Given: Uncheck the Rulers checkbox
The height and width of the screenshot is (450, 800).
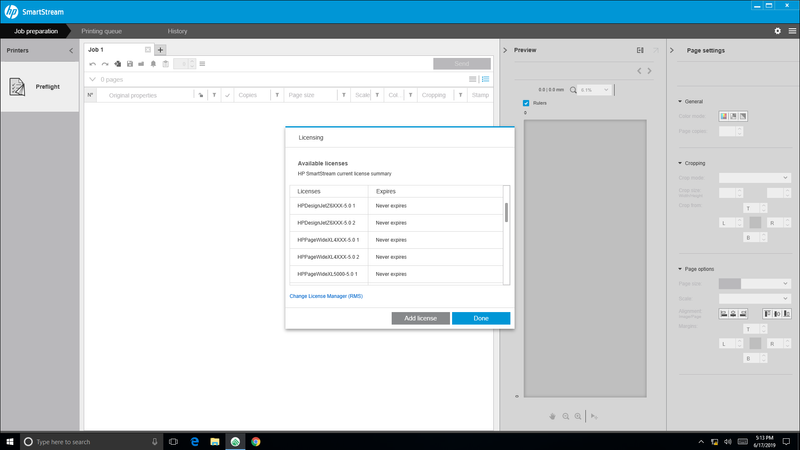Looking at the screenshot, I should (526, 103).
